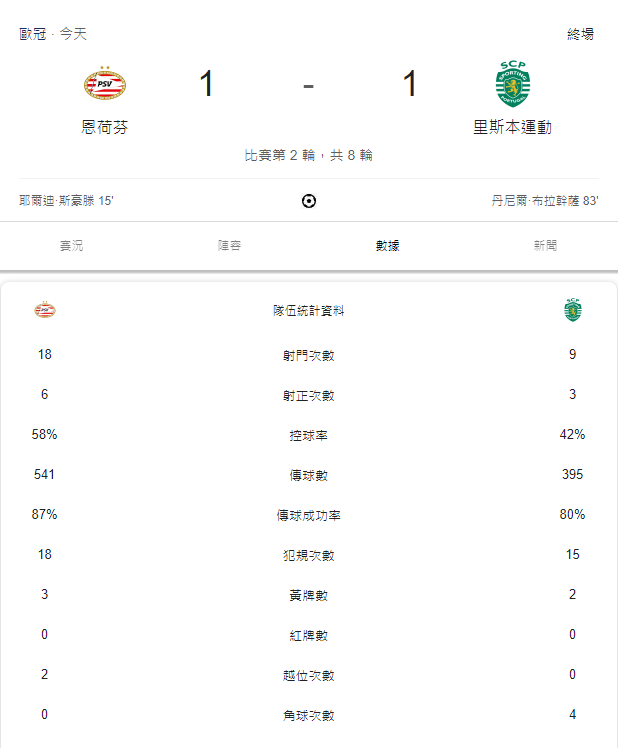Click the 隊伍統計資料 heading
618x748 pixels.
pos(309,311)
